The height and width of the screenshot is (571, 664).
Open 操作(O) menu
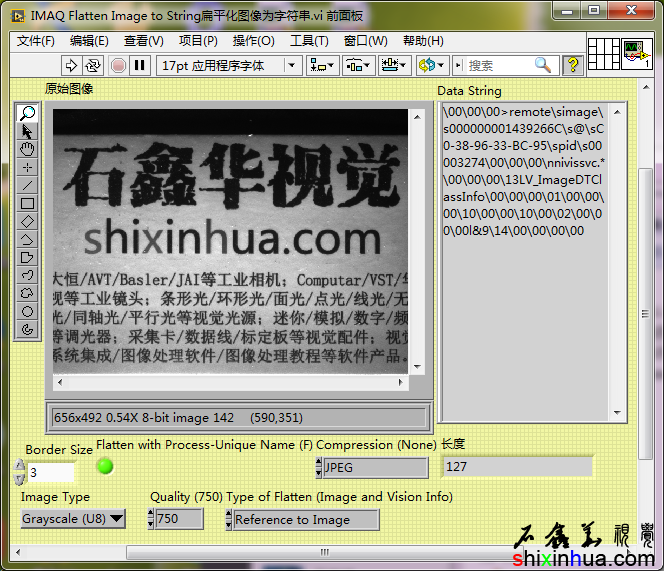click(254, 41)
